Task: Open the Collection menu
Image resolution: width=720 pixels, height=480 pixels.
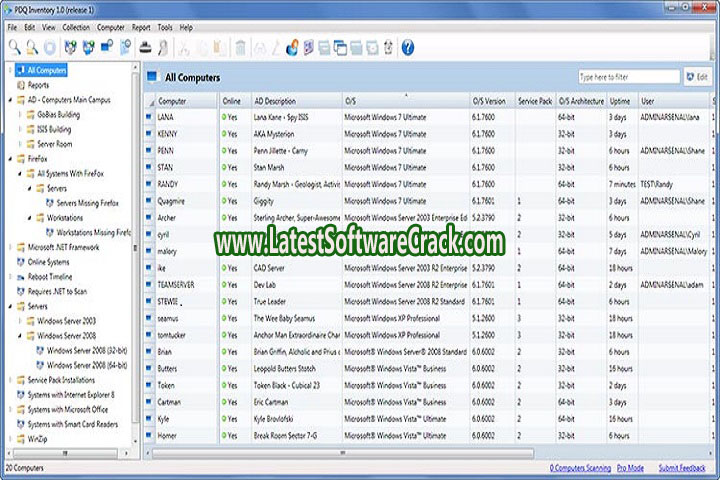Action: [75, 27]
